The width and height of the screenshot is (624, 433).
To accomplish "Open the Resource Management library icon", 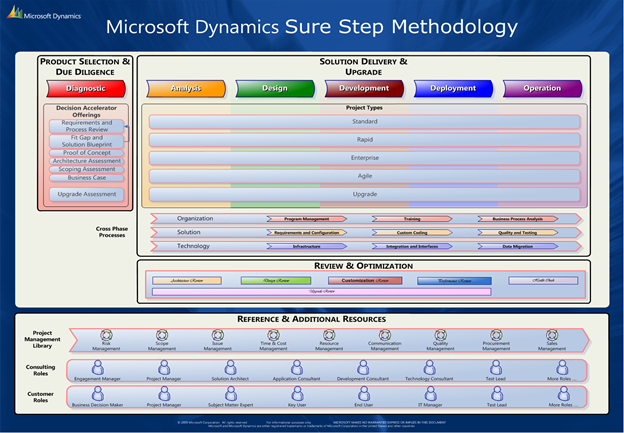I will tap(329, 335).
